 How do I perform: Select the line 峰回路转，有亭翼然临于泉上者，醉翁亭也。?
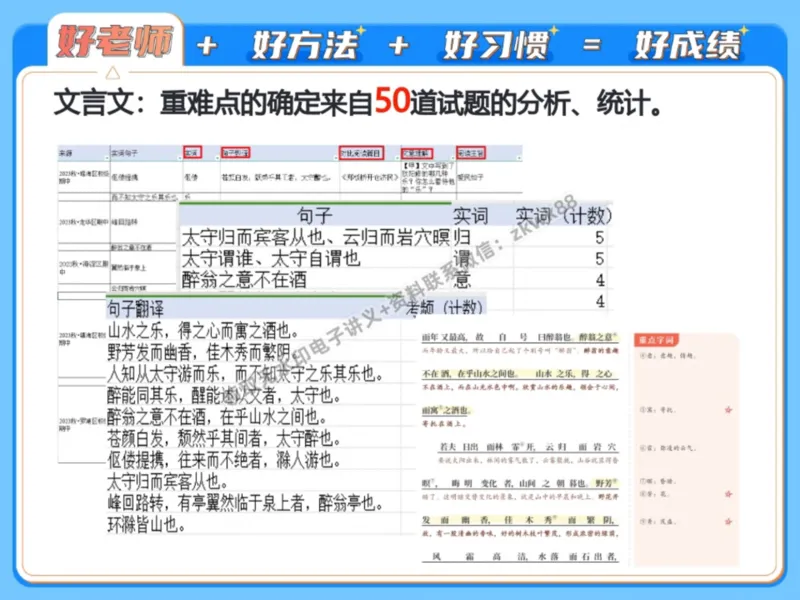pyautogui.click(x=245, y=503)
